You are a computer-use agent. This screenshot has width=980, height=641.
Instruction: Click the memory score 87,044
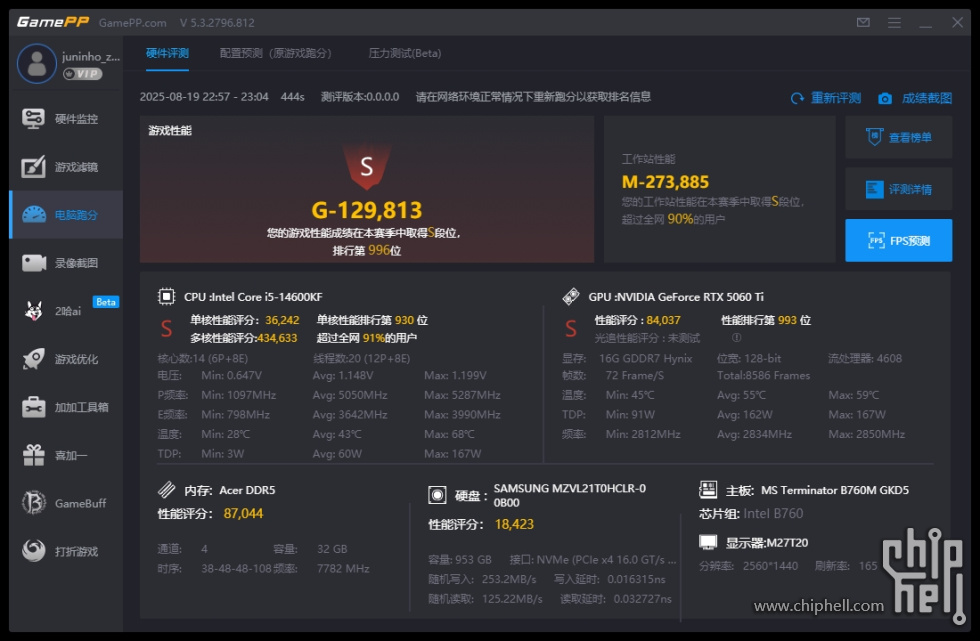click(243, 514)
